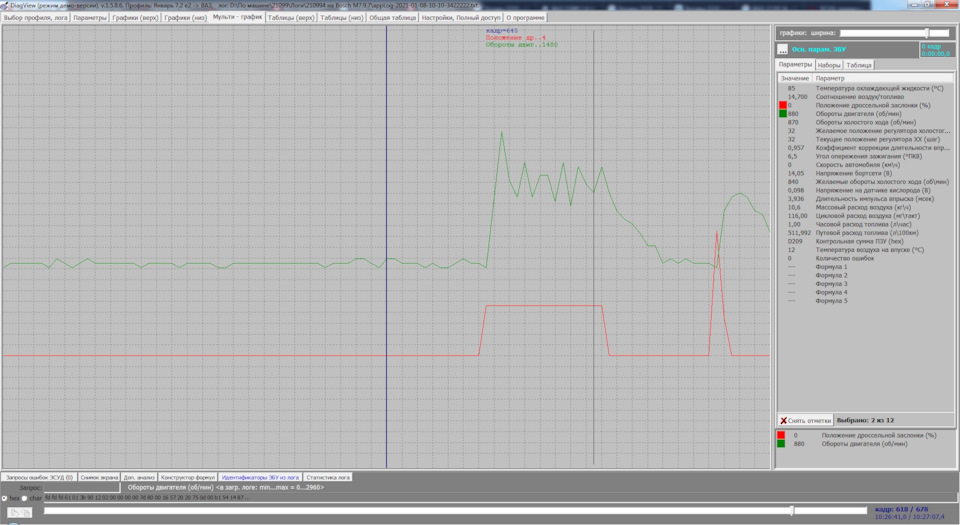
Task: Click red swatch in the selected-parameters bottom panel
Action: (781, 435)
